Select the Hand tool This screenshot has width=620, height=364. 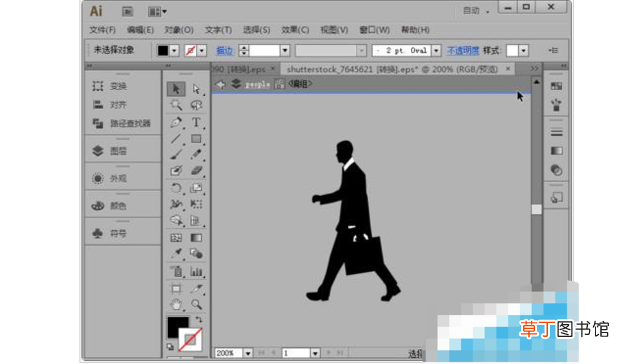[176, 304]
